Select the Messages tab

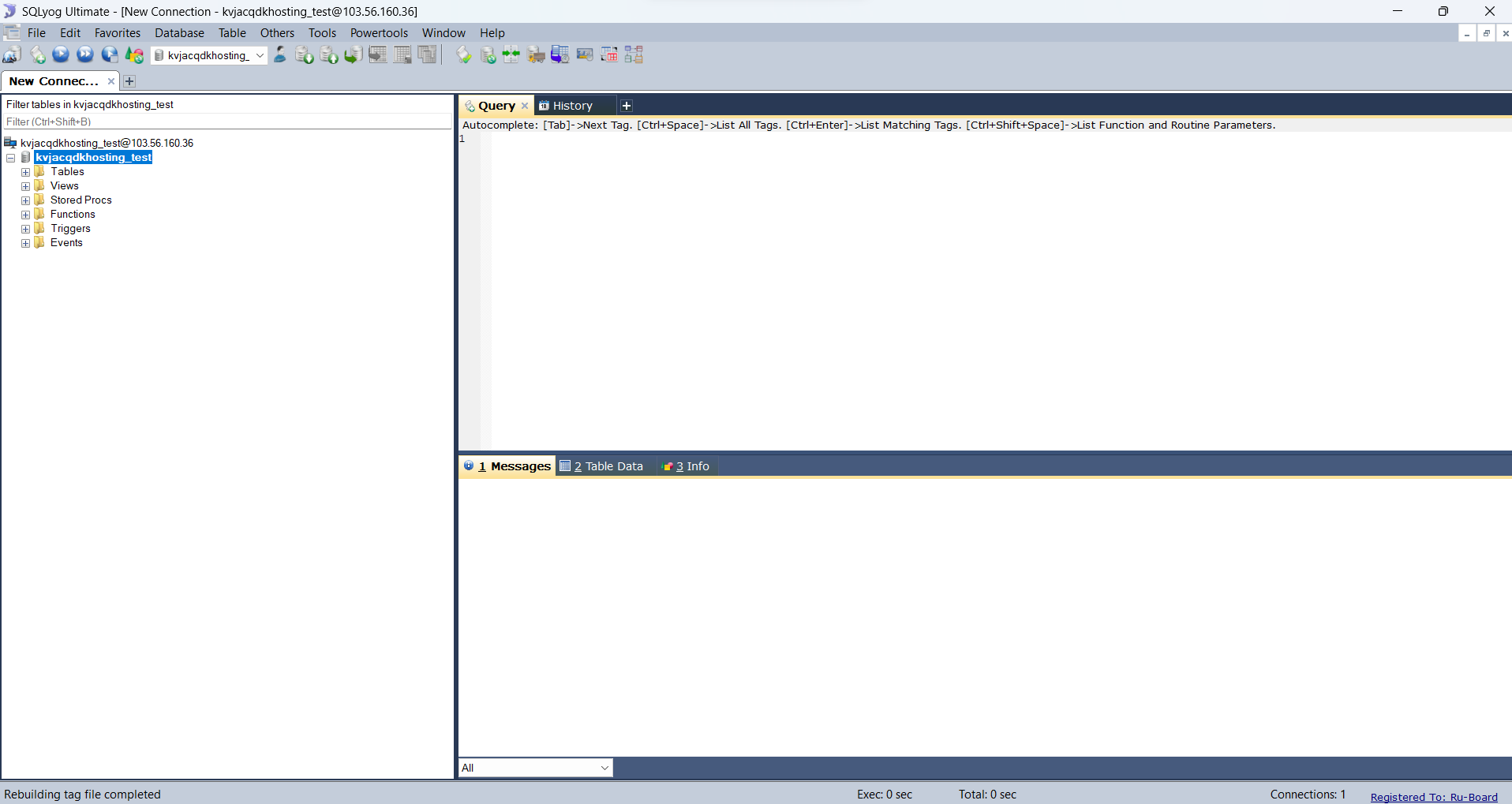pos(507,466)
